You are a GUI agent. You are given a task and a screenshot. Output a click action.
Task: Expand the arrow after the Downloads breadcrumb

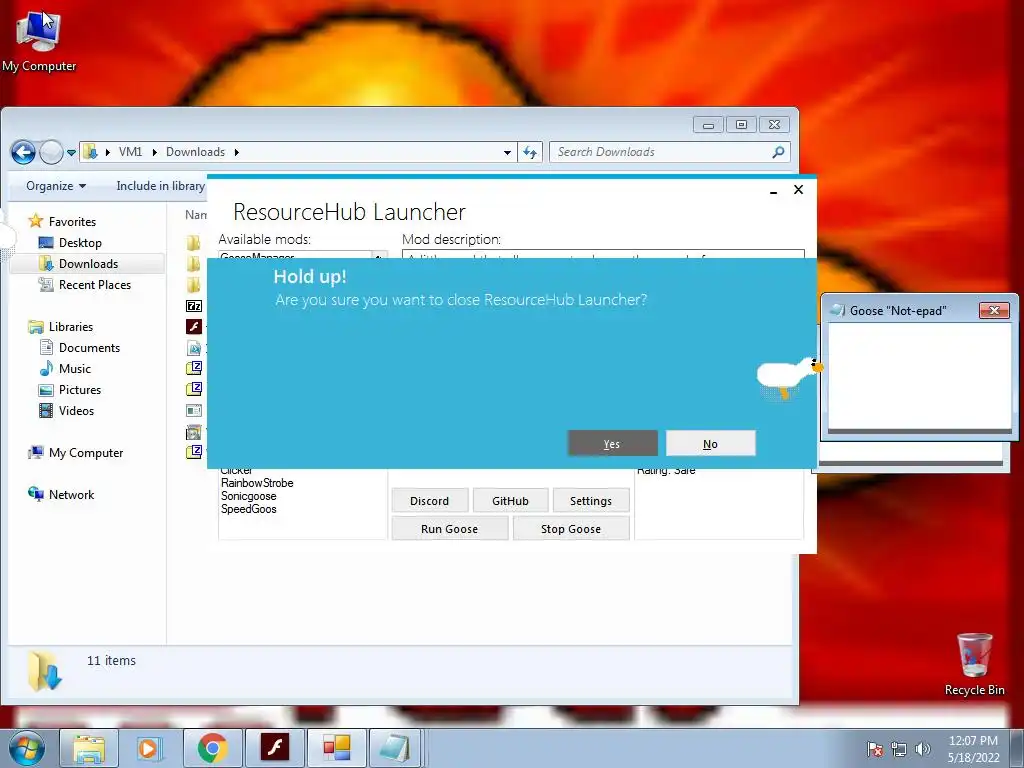236,152
